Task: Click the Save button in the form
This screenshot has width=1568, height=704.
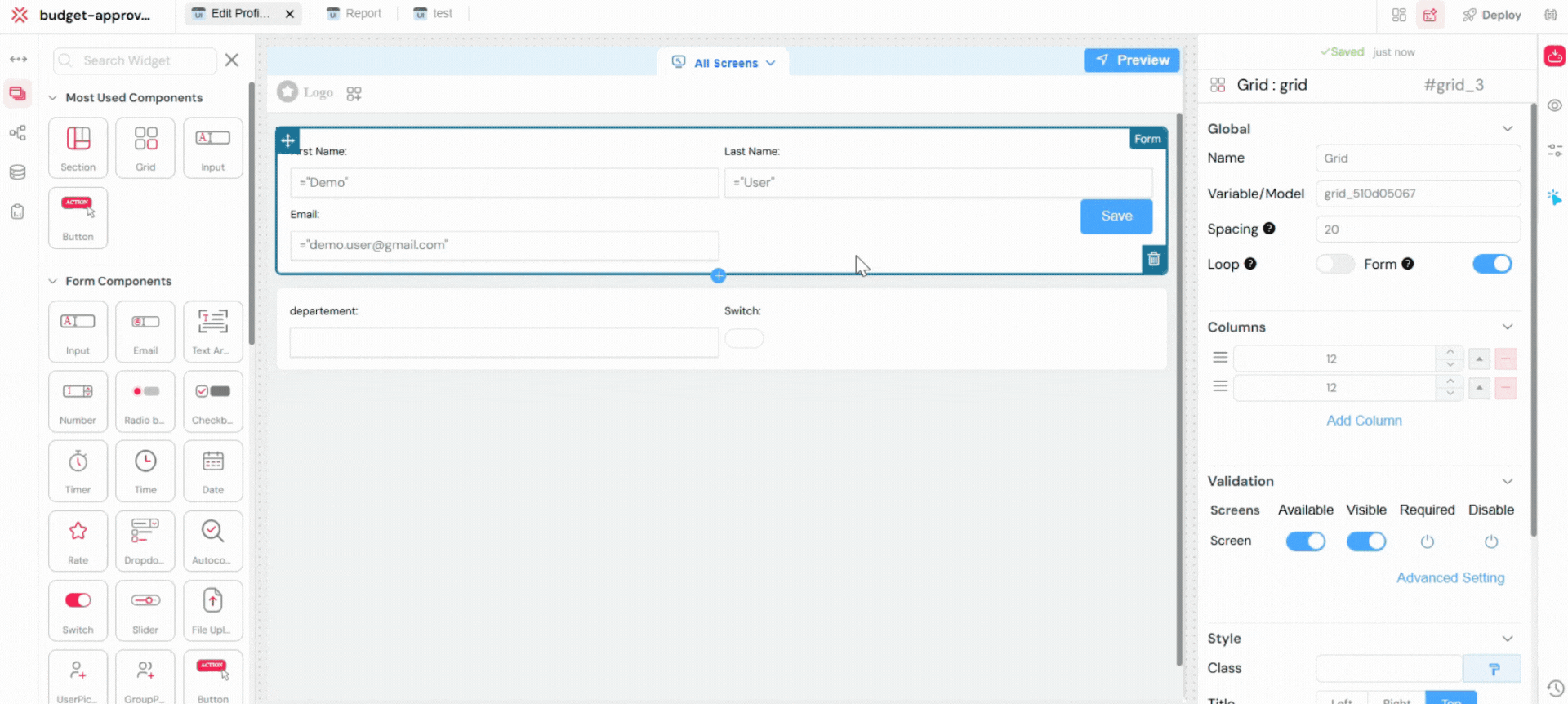Action: pos(1116,216)
